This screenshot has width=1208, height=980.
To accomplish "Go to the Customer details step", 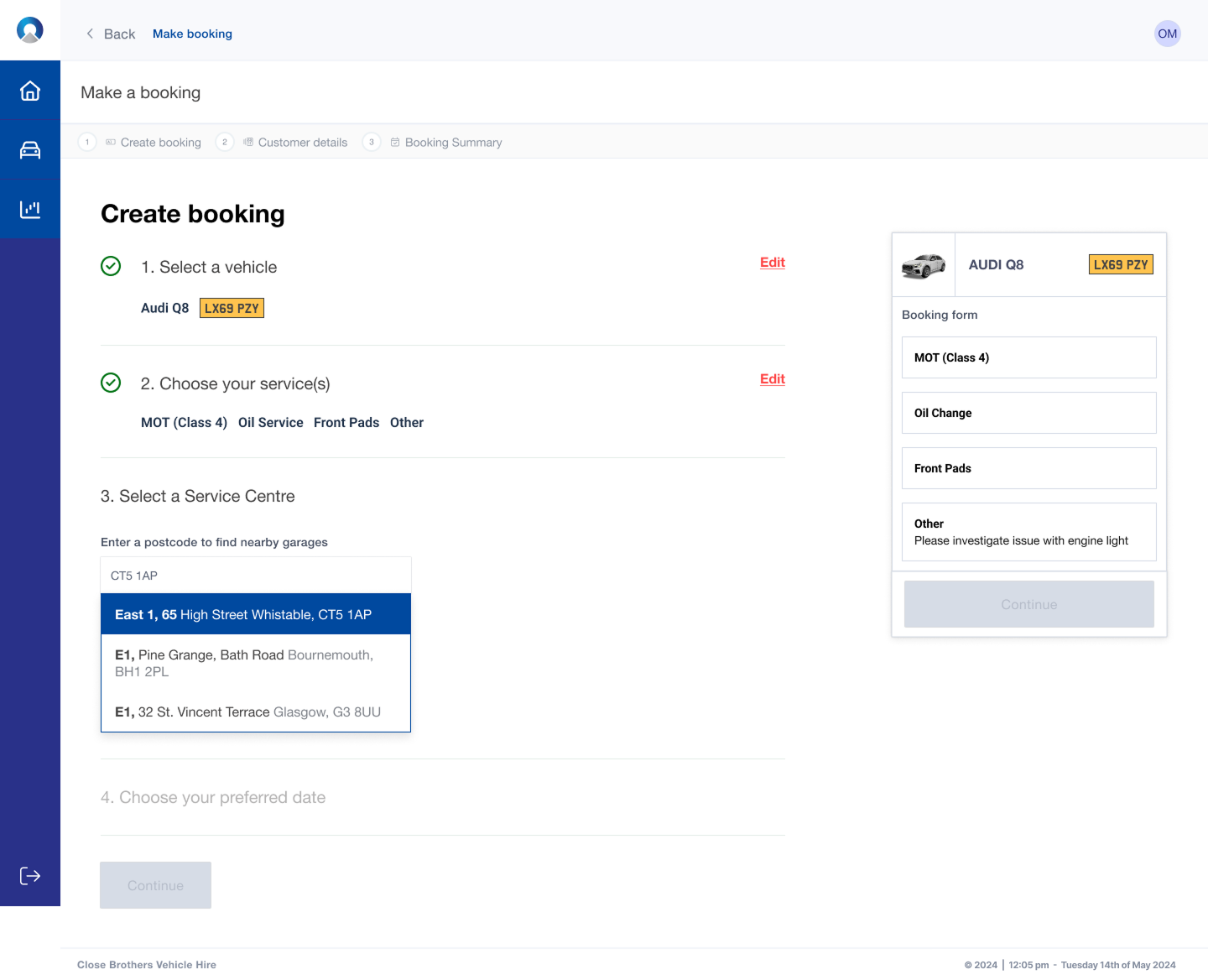I will coord(302,143).
